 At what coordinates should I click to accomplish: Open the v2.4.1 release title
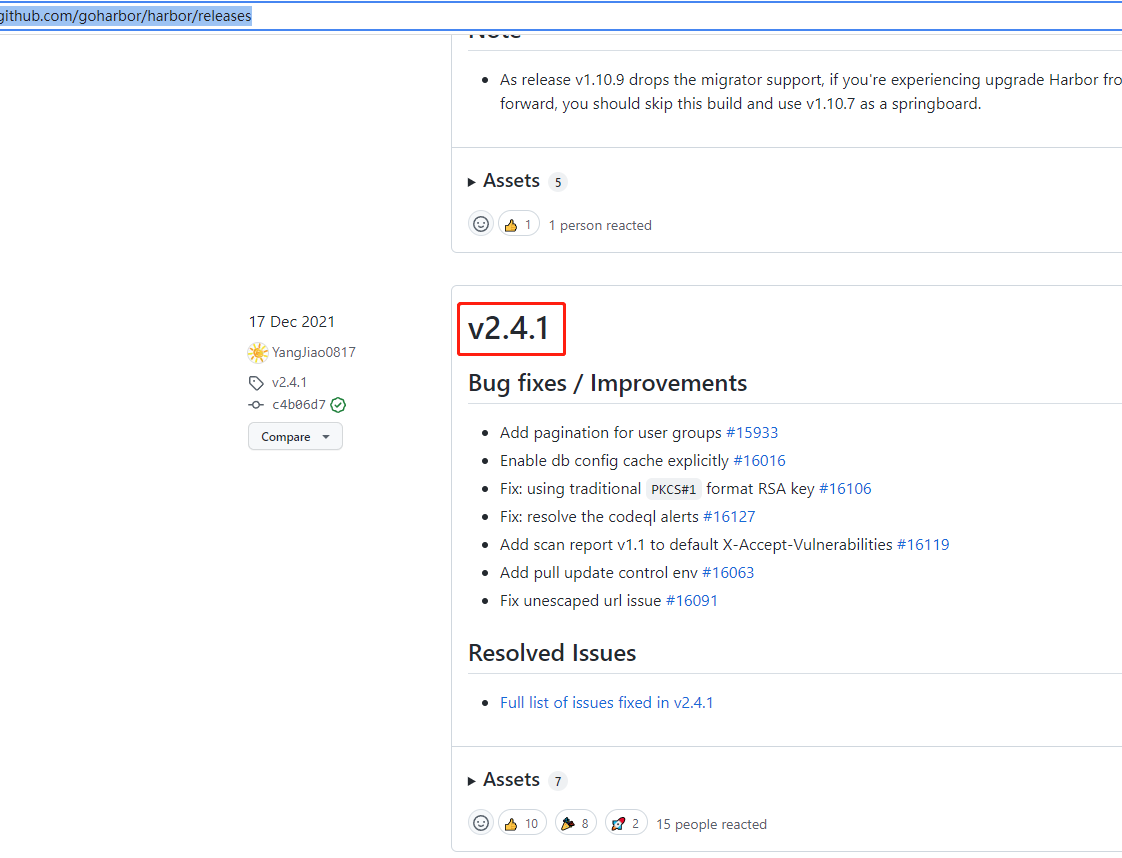coord(509,328)
